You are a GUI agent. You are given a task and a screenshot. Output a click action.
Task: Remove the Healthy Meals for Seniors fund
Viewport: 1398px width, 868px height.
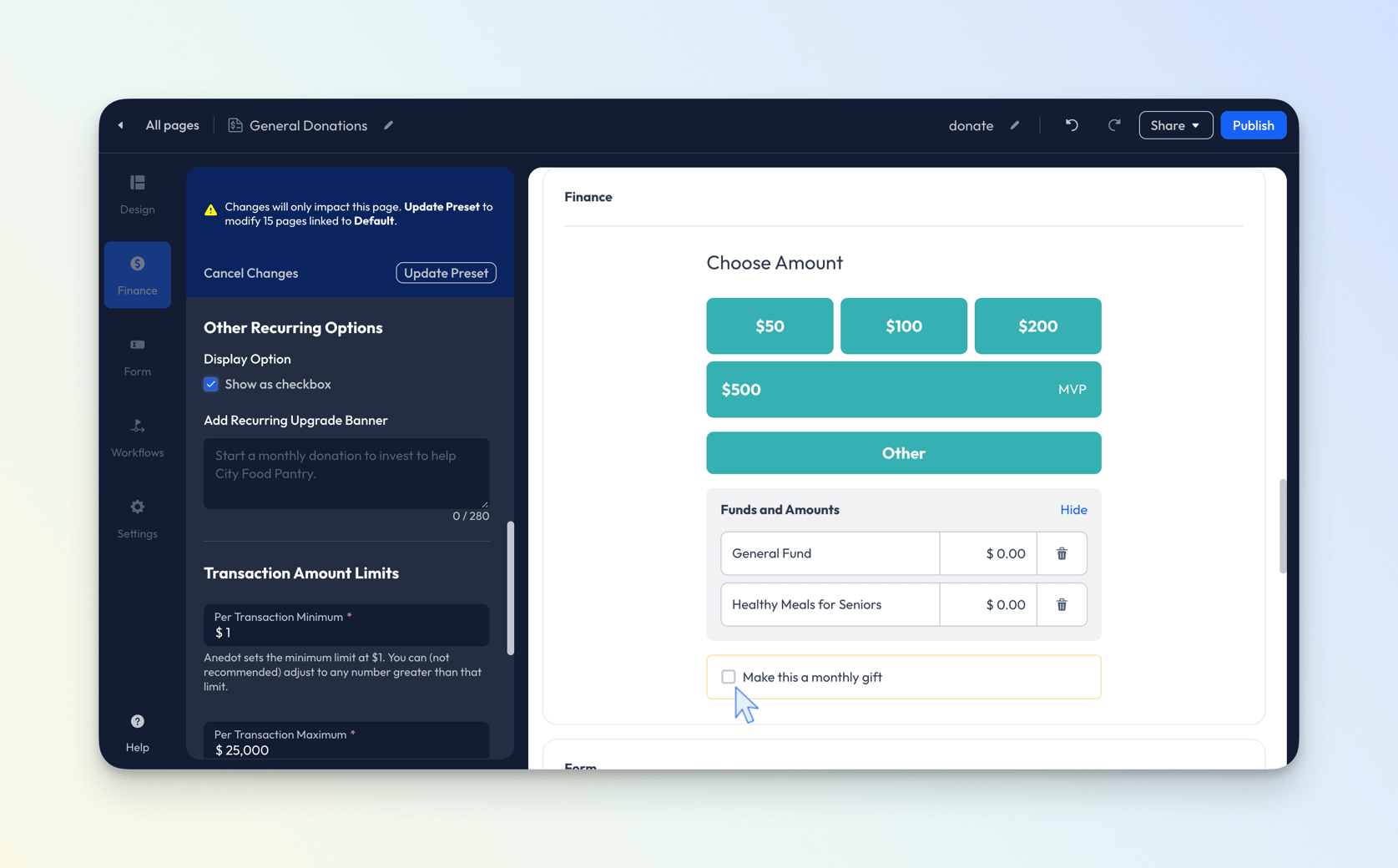click(x=1061, y=604)
